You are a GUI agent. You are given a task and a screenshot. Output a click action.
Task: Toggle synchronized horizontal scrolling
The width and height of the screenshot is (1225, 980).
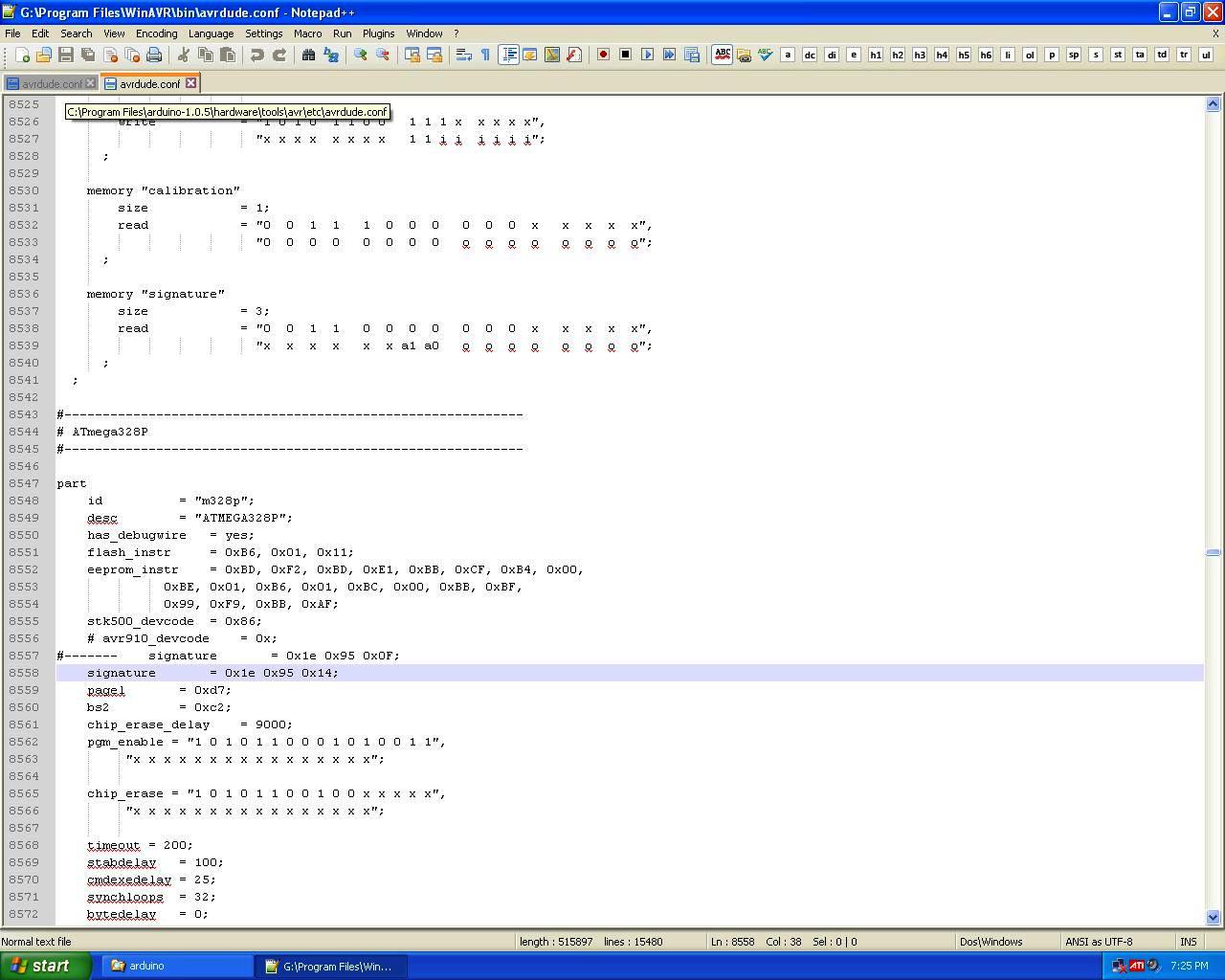point(434,55)
